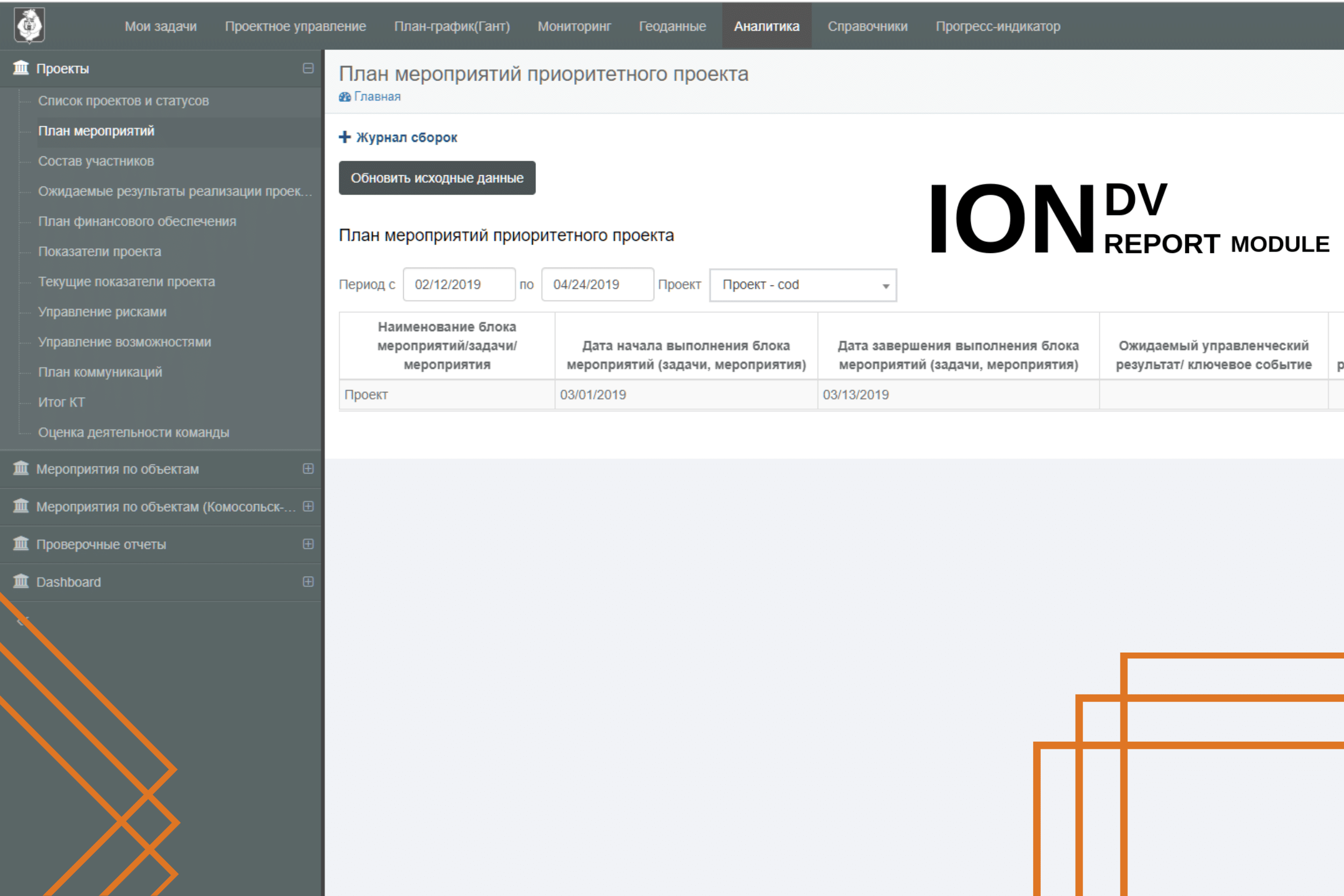
Task: Select План мероприятий in sidebar
Action: pos(96,131)
